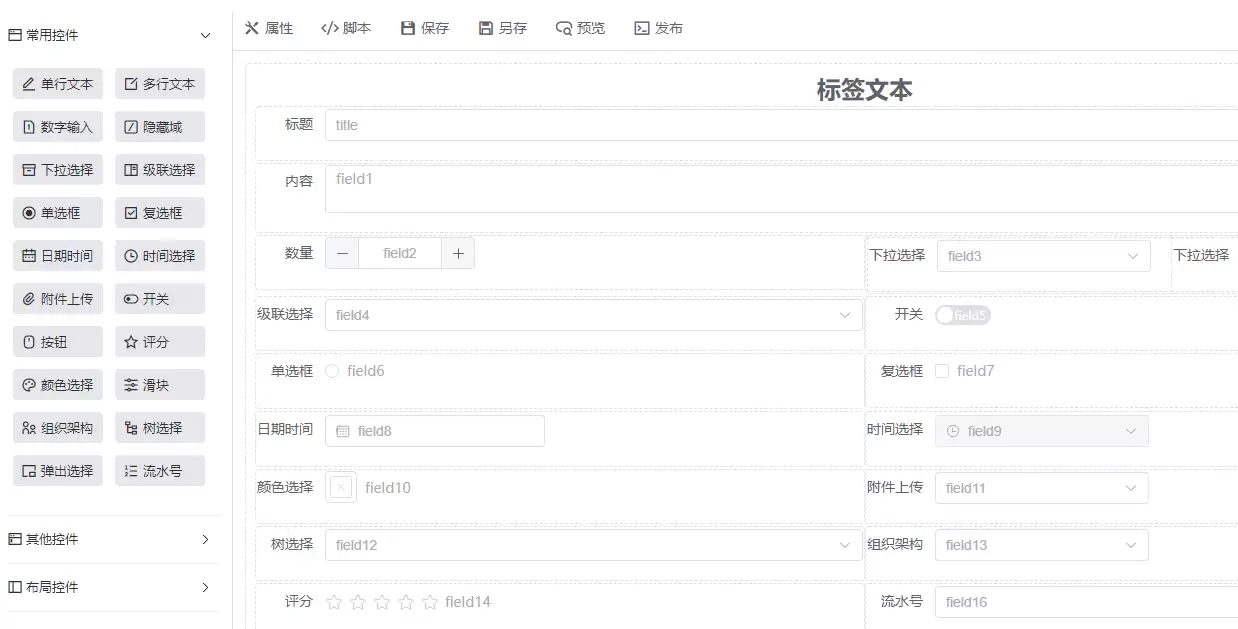
Task: Select the field6 radio button
Action: (x=332, y=371)
